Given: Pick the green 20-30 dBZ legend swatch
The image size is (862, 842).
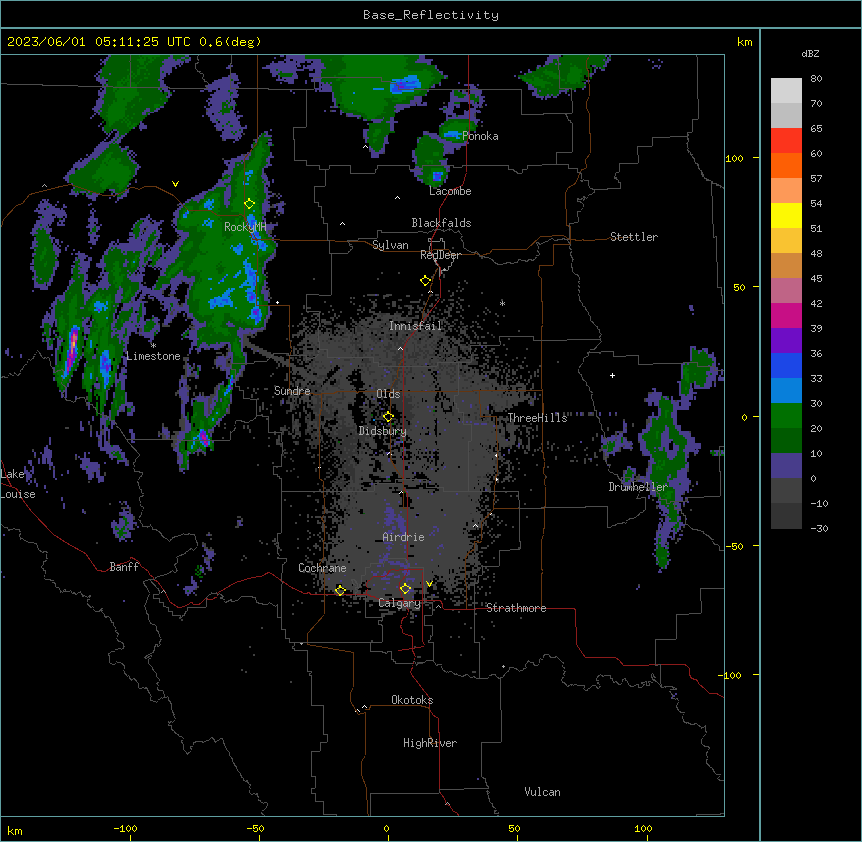Looking at the screenshot, I should point(786,416).
